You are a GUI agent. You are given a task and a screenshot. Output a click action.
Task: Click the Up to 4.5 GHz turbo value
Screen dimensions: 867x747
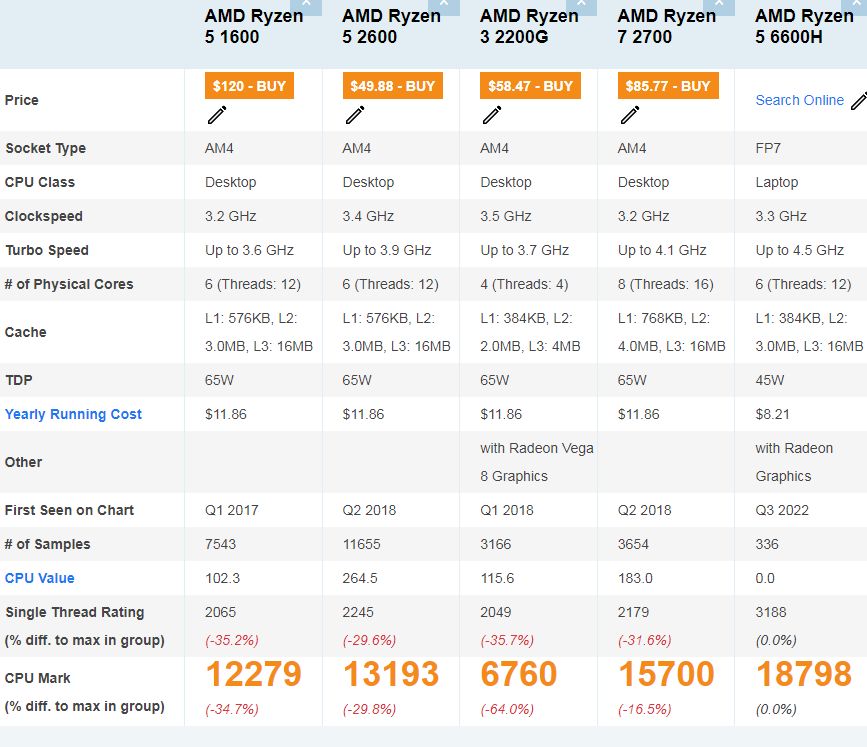coord(800,250)
